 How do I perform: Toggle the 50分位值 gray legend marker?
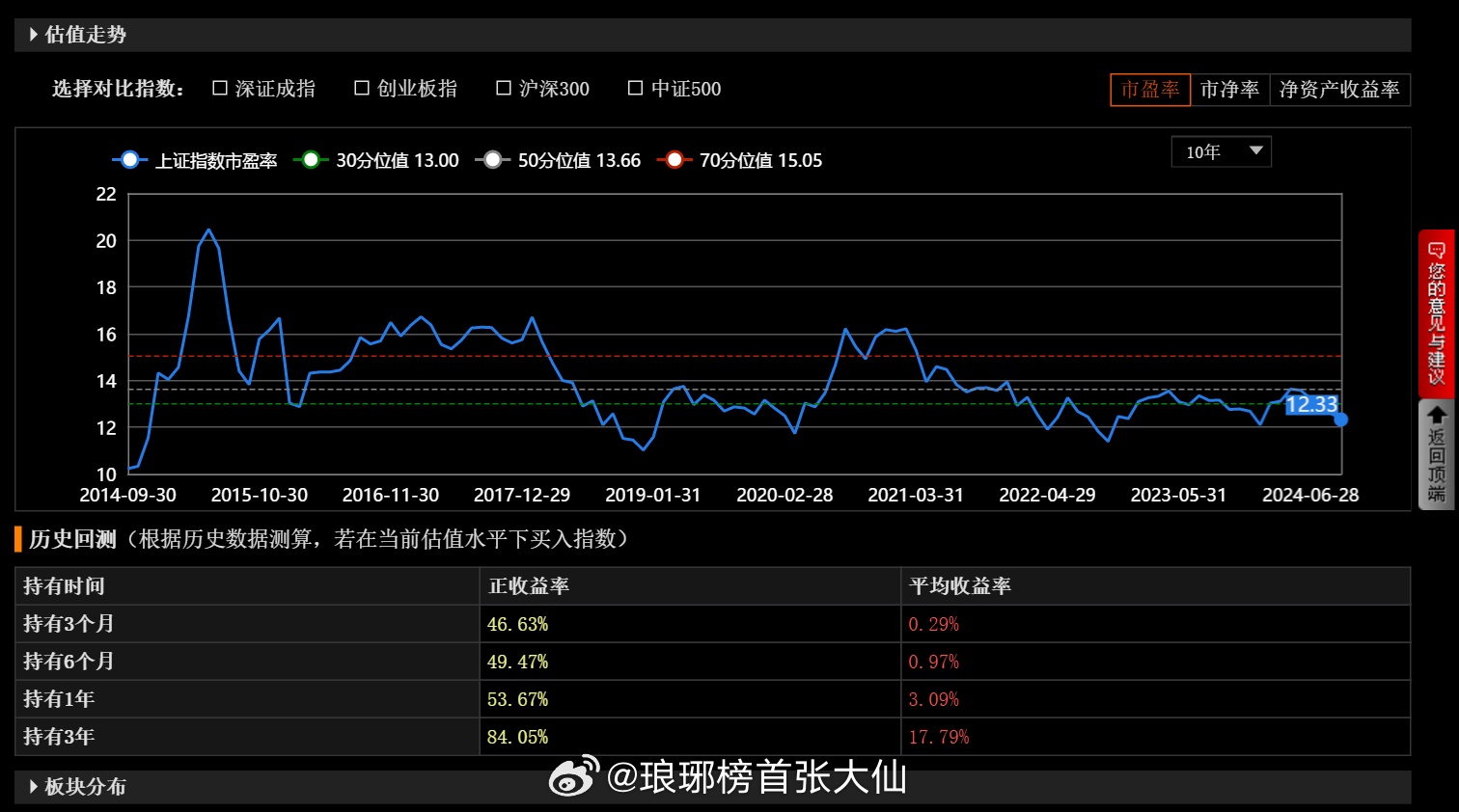pos(492,160)
